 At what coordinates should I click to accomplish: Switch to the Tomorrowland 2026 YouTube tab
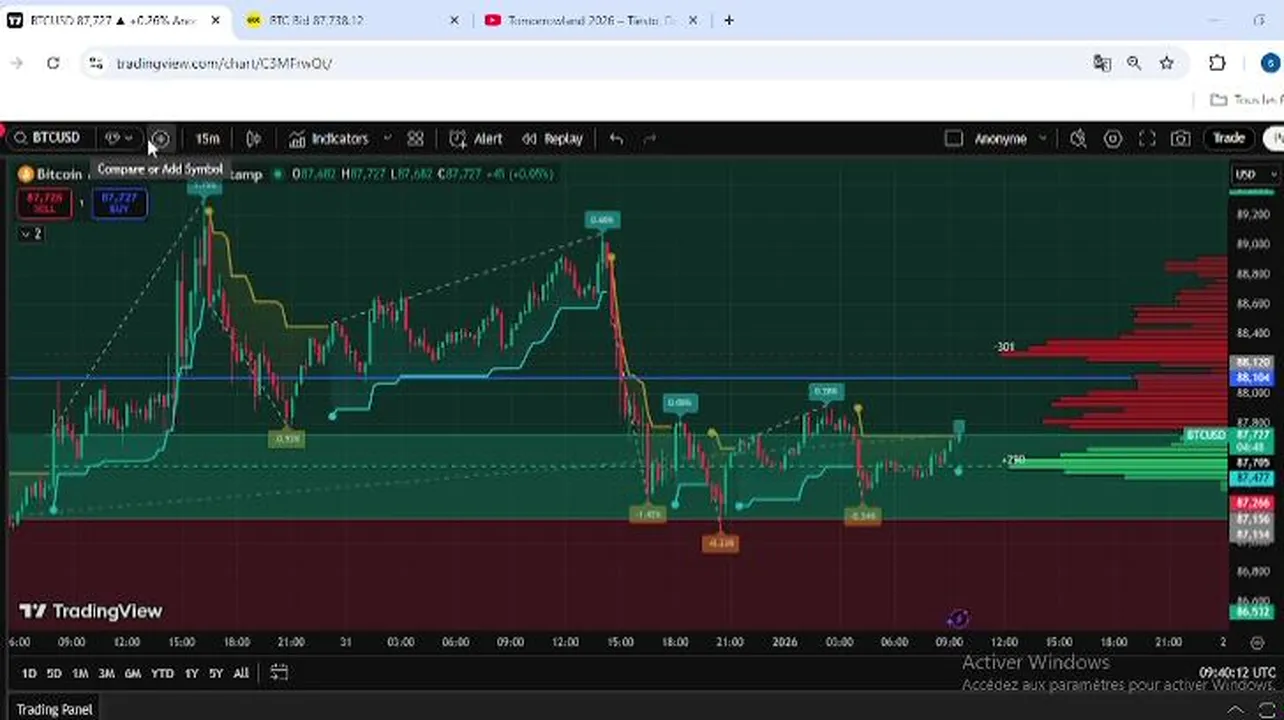coord(590,20)
